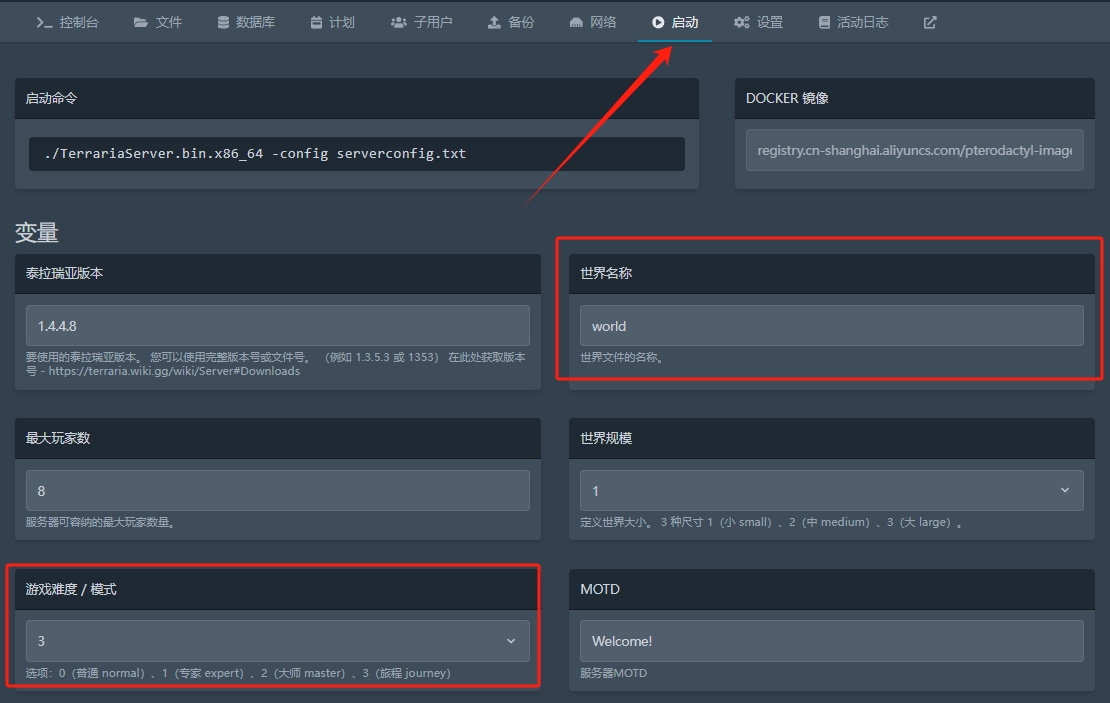Click the calendar icon for Schedules
The image size is (1110, 703).
(x=316, y=22)
